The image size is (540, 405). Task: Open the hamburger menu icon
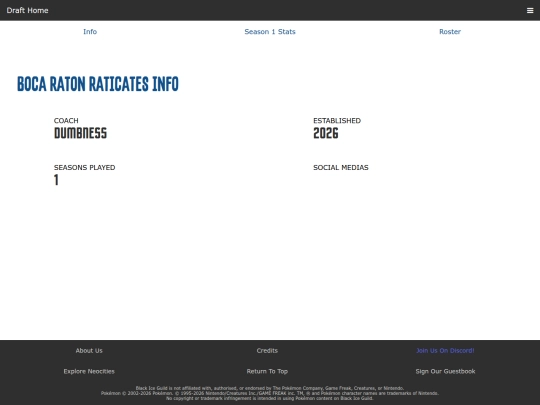coord(530,11)
